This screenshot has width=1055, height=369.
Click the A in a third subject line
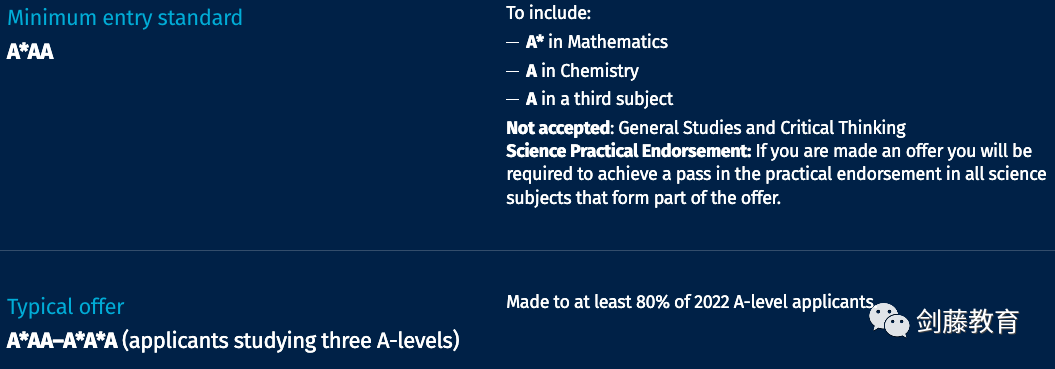click(x=599, y=99)
